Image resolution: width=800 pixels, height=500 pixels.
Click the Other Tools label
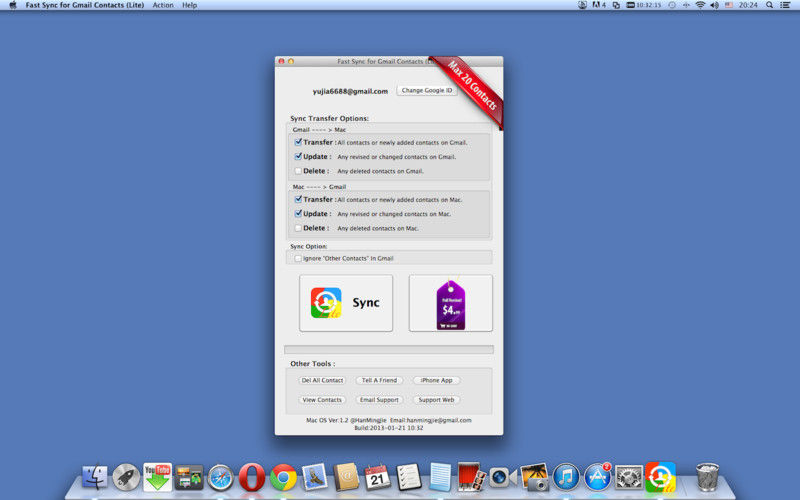coord(313,364)
